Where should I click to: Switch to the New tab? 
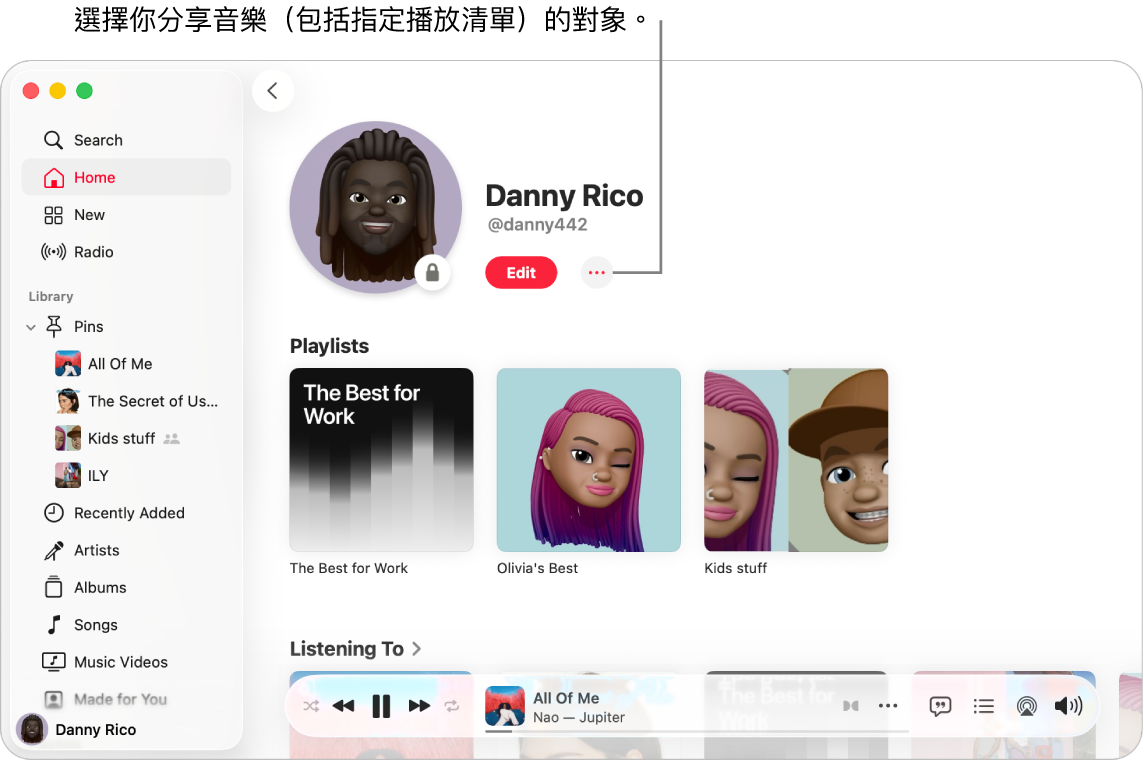pos(88,214)
